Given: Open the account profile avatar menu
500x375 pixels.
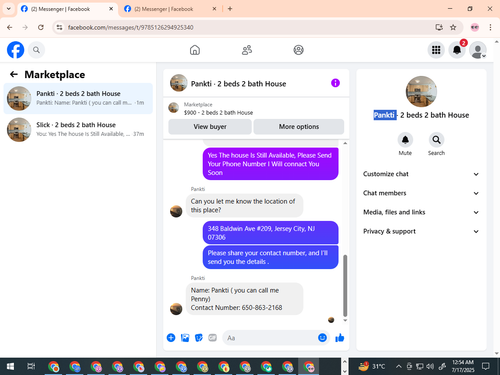Looking at the screenshot, I should coord(478,50).
